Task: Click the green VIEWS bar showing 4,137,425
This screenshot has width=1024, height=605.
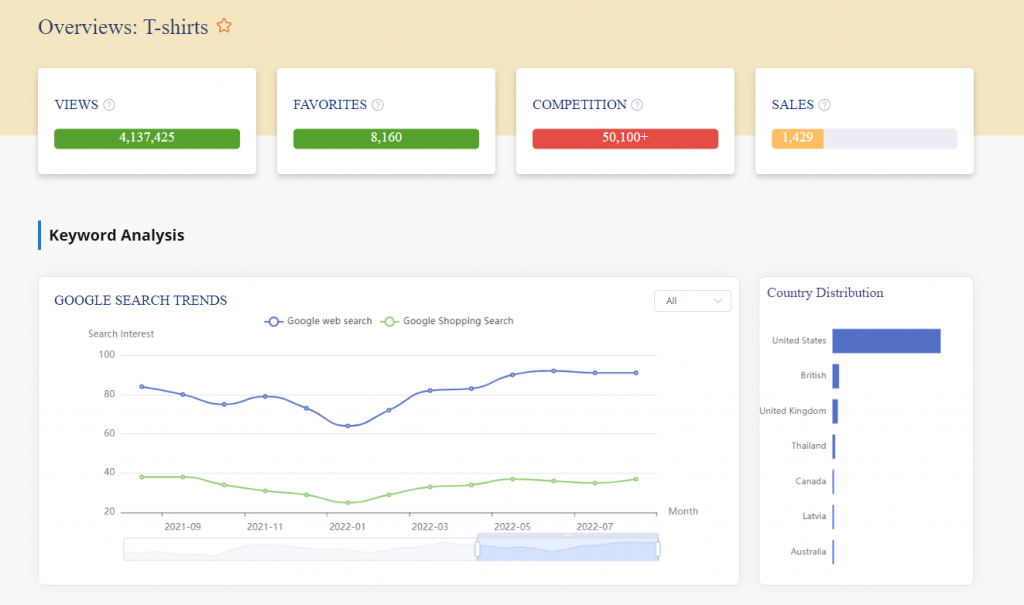Action: (x=147, y=138)
